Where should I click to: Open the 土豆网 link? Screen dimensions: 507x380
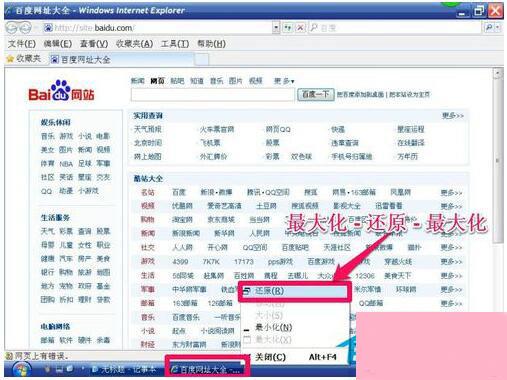pos(266,206)
